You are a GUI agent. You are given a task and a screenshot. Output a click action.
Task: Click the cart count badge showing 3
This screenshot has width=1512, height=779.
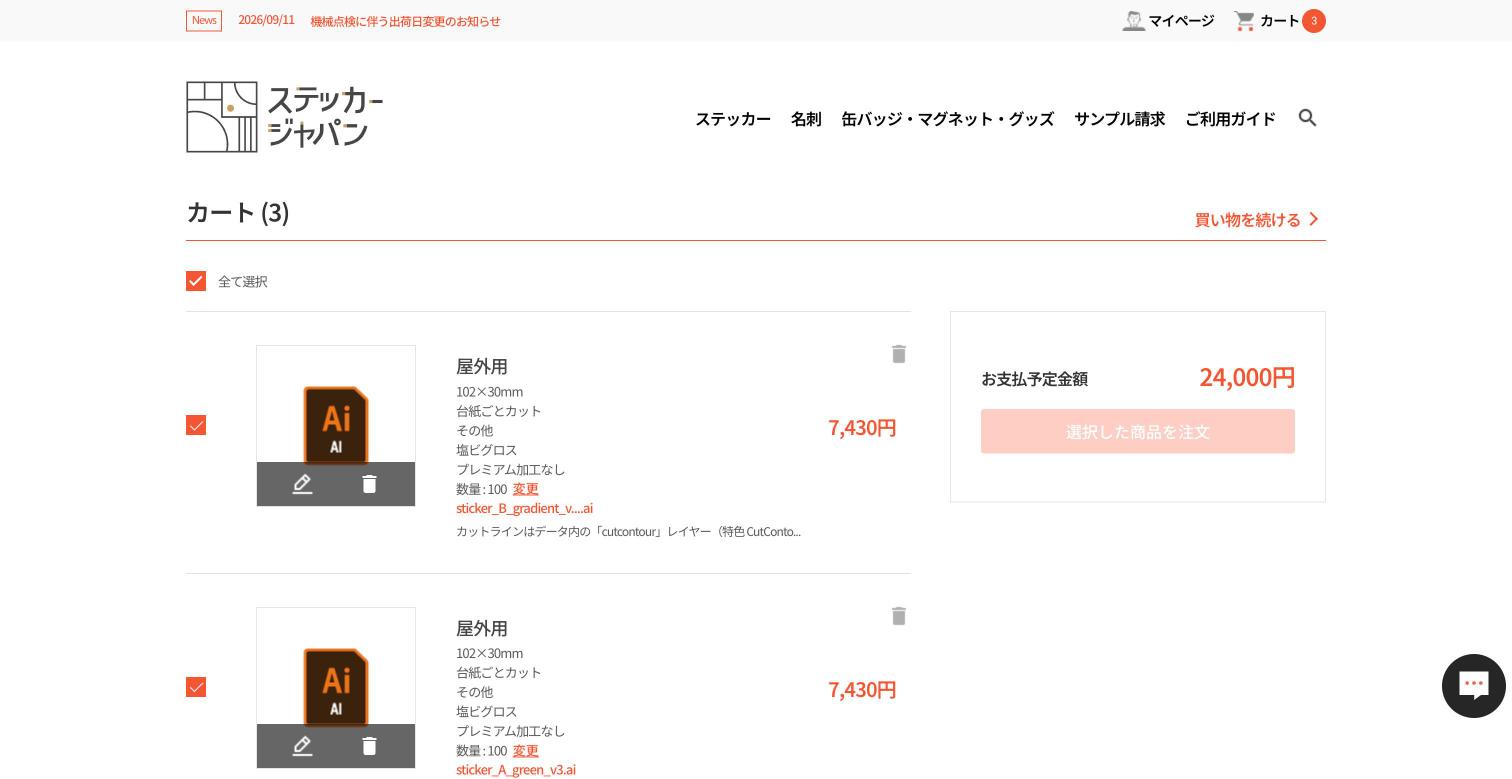[x=1314, y=21]
